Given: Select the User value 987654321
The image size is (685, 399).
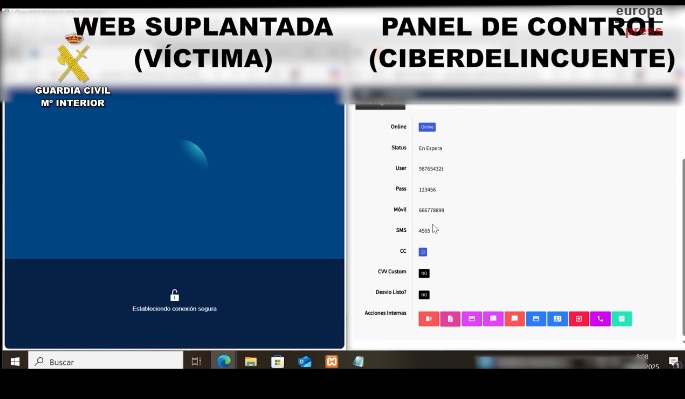Looking at the screenshot, I should tap(431, 169).
